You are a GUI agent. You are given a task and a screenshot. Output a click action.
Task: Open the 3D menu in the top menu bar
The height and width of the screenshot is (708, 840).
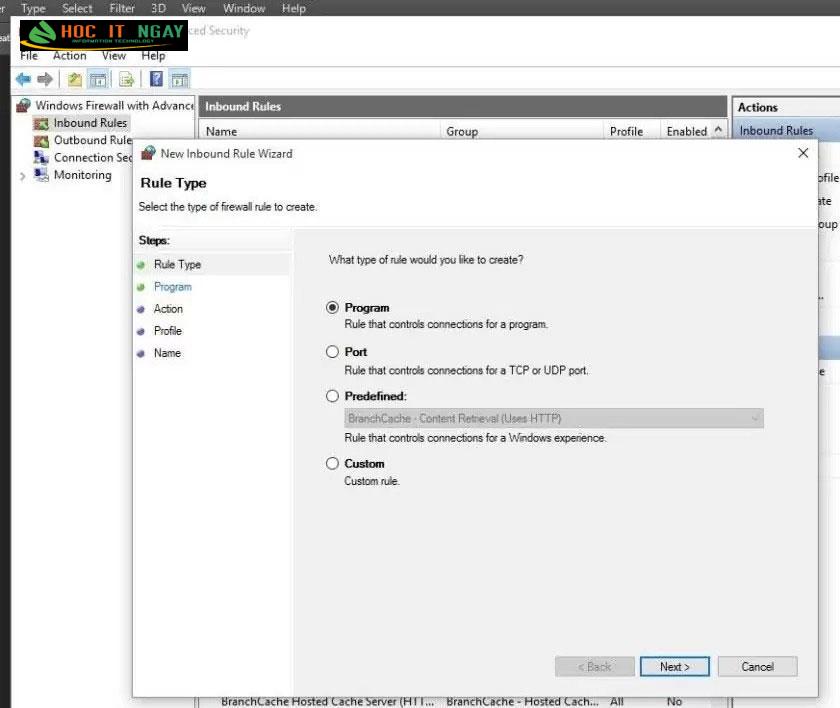click(158, 9)
